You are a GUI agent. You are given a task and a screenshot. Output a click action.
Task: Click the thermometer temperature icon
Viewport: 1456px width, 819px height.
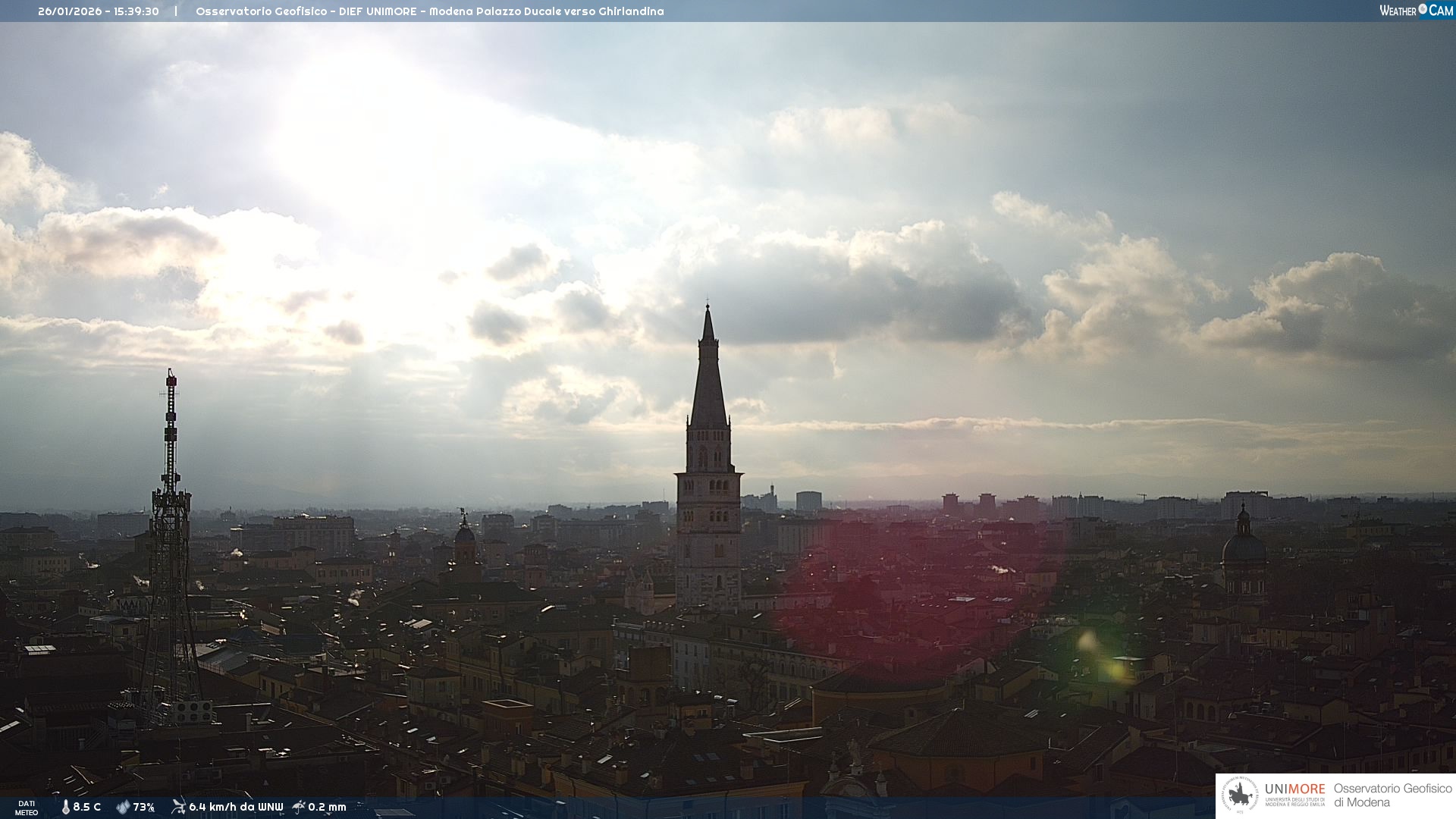(x=66, y=808)
